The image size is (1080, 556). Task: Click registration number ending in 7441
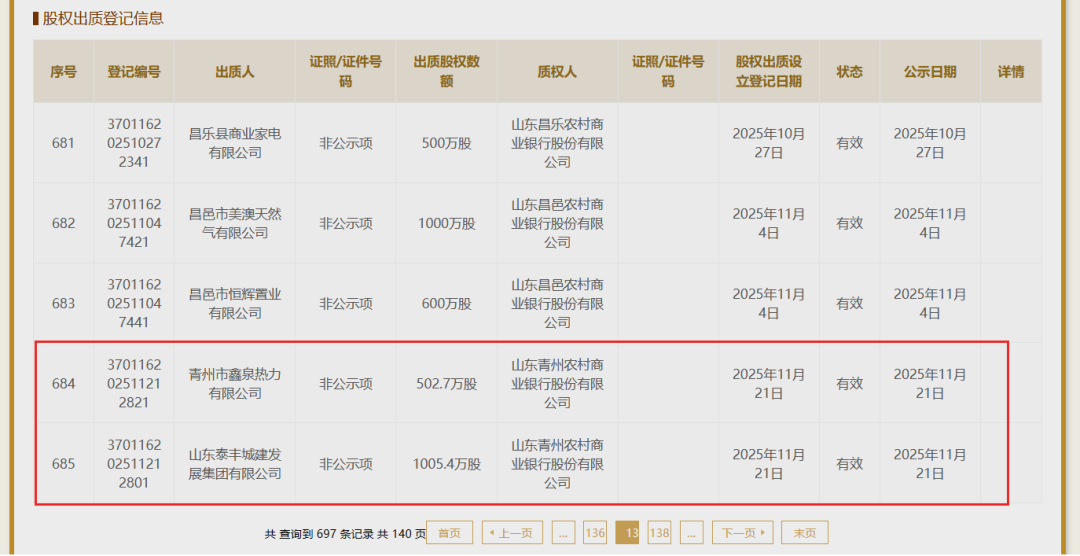[x=134, y=303]
